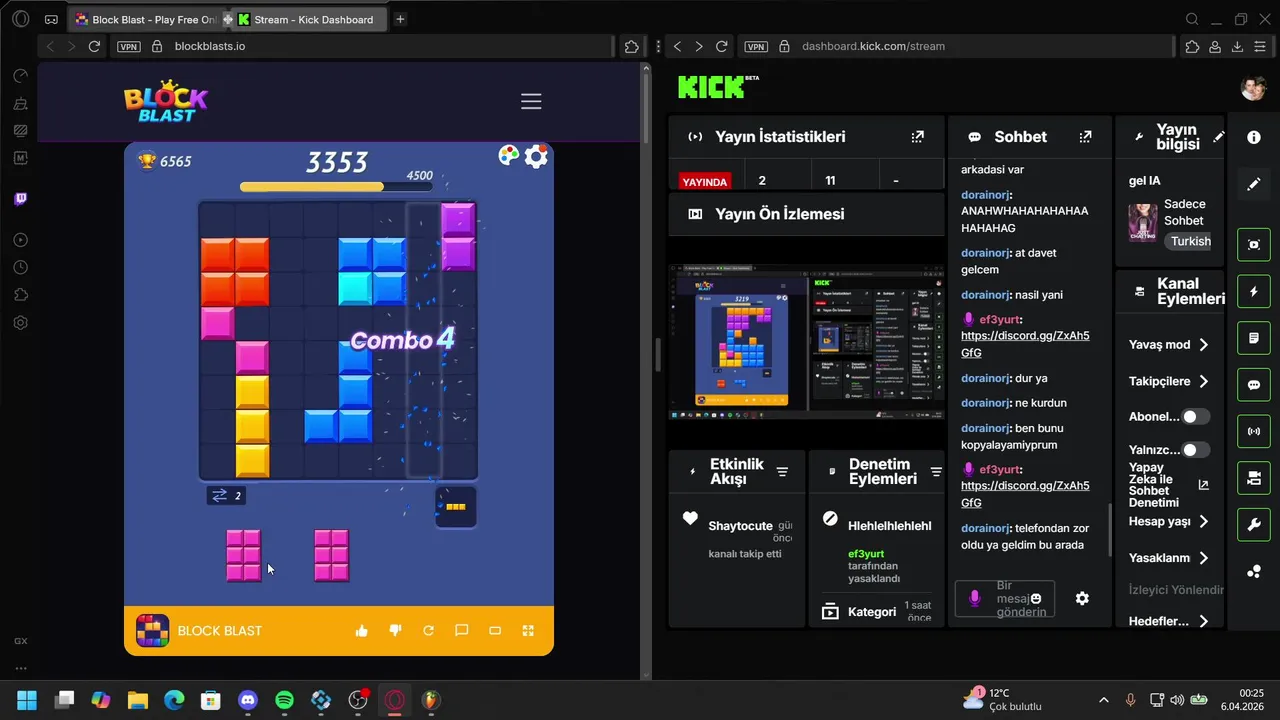Toggle Yalnızca emote-only switch
Screen dimensions: 1280x720
pyautogui.click(x=1195, y=450)
